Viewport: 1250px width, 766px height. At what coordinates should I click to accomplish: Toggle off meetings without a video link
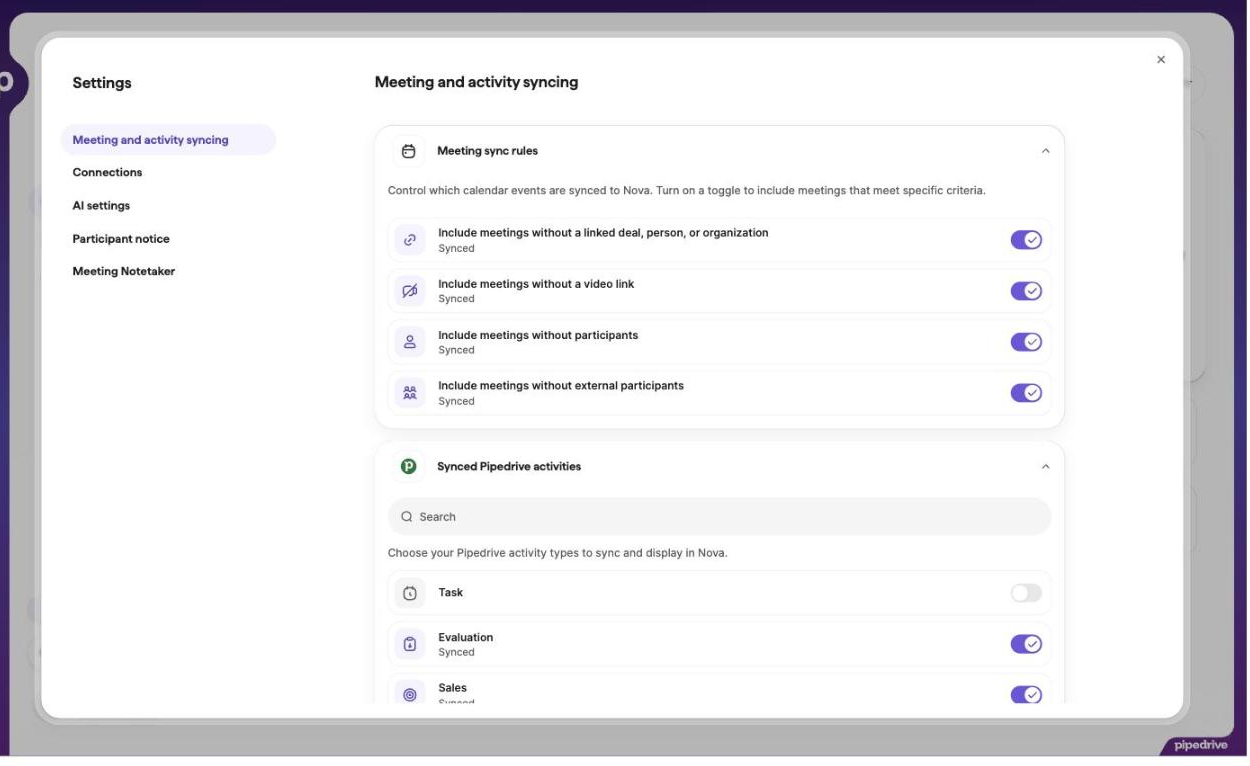(x=1026, y=291)
